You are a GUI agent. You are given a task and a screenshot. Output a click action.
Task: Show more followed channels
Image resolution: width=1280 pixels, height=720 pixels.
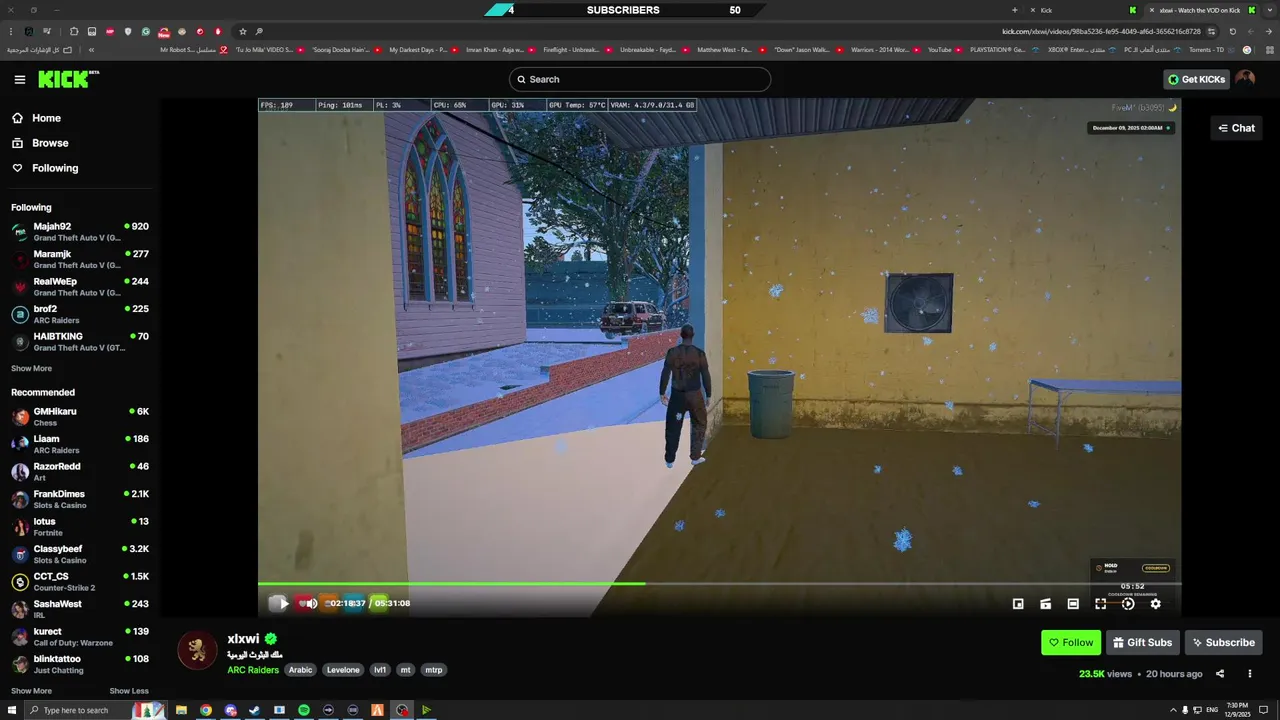[31, 369]
